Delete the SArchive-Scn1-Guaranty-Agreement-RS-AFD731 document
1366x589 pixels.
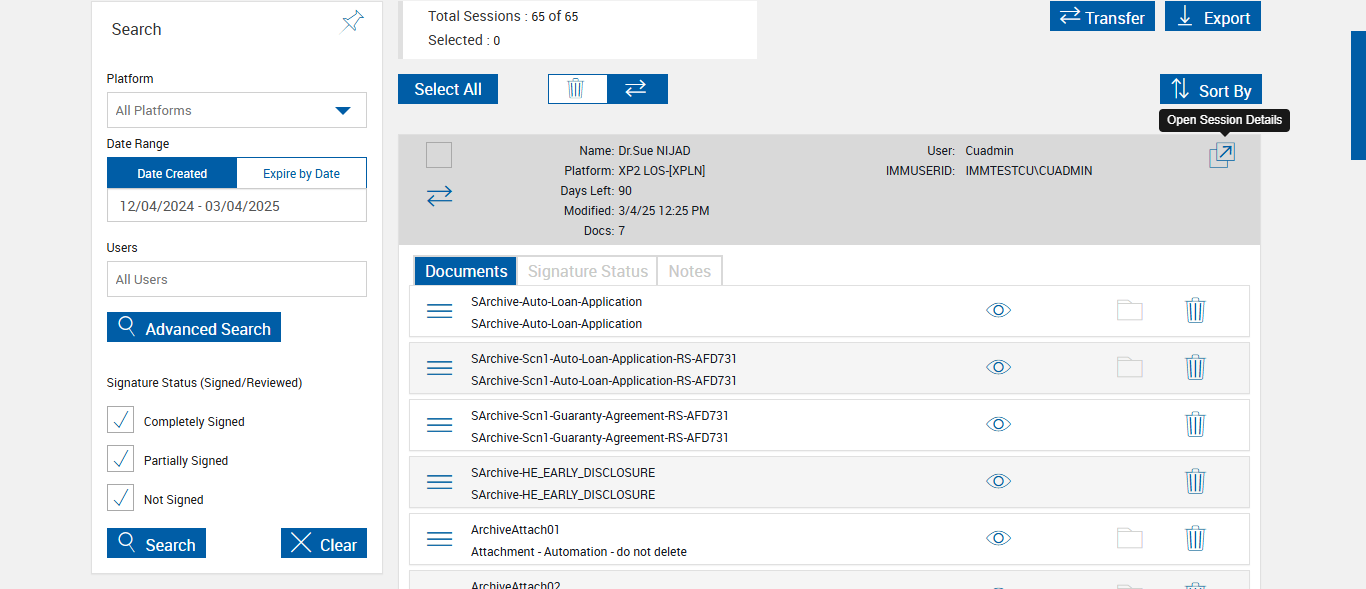(x=1195, y=425)
